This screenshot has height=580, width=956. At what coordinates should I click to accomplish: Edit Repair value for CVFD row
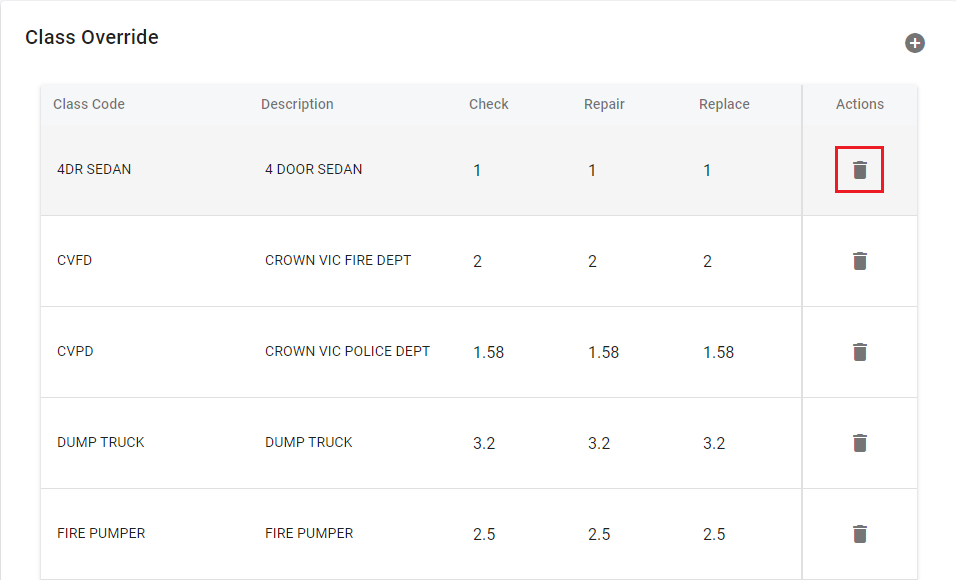point(593,261)
